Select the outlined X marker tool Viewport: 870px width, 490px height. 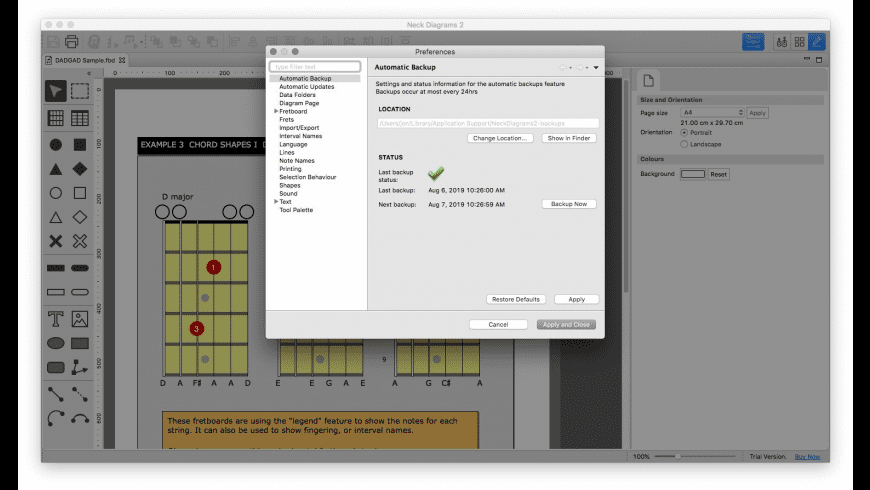click(x=80, y=241)
